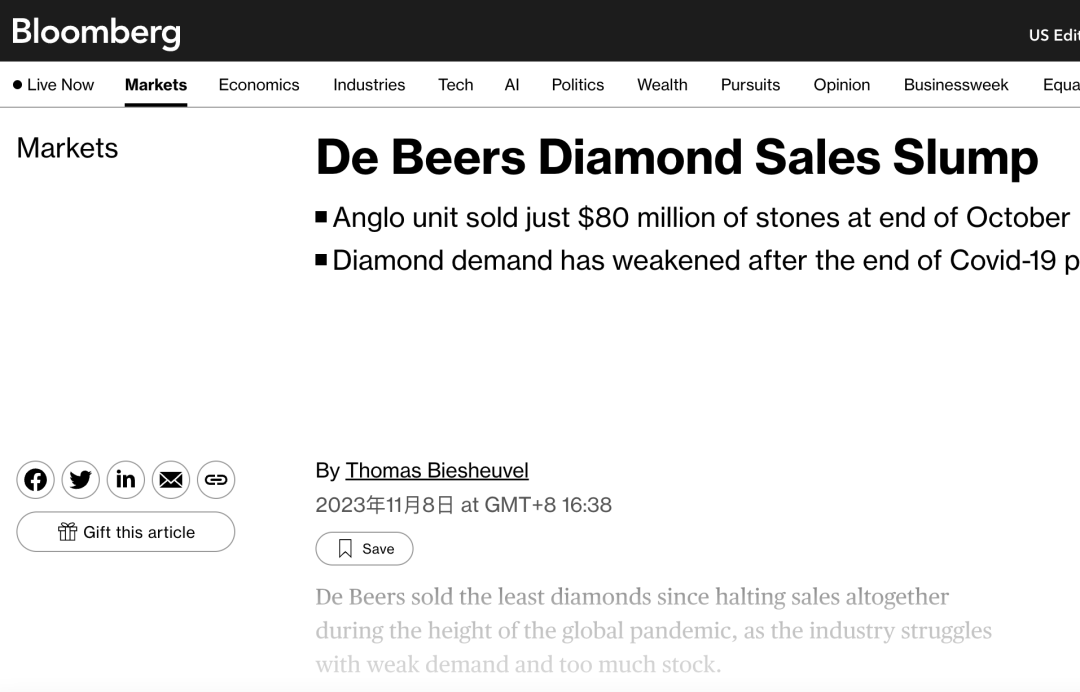The image size is (1080, 692).
Task: Click the Diamond demand has weakened bullet
Action: [x=698, y=260]
